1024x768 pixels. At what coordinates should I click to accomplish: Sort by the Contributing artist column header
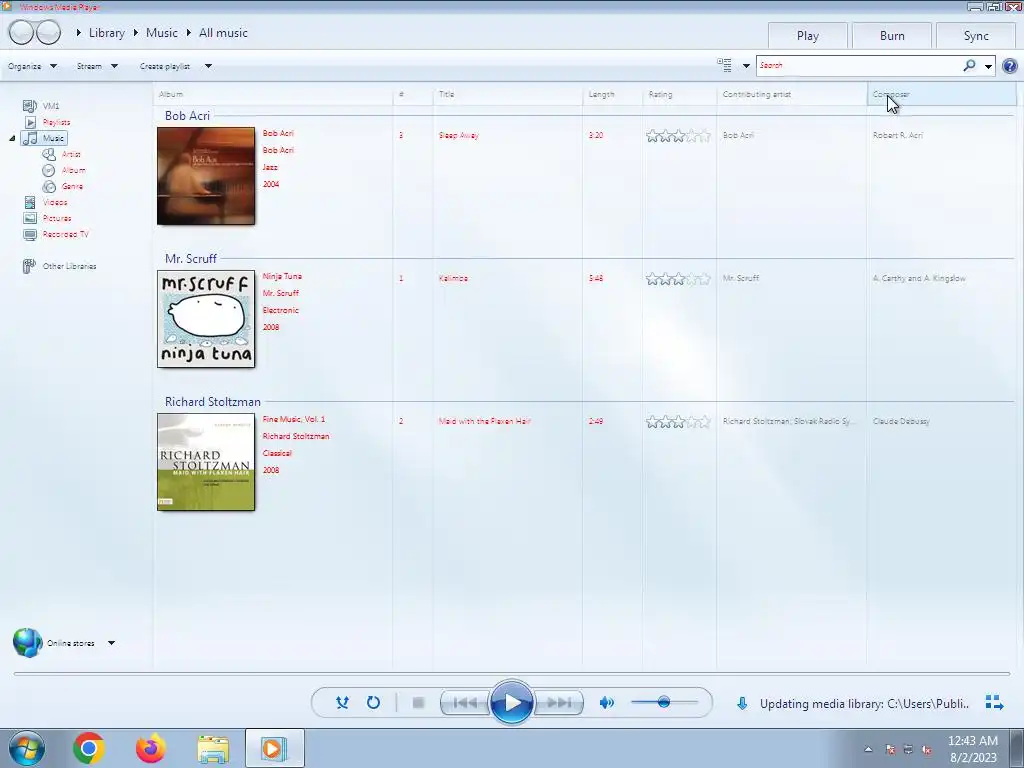pos(792,94)
